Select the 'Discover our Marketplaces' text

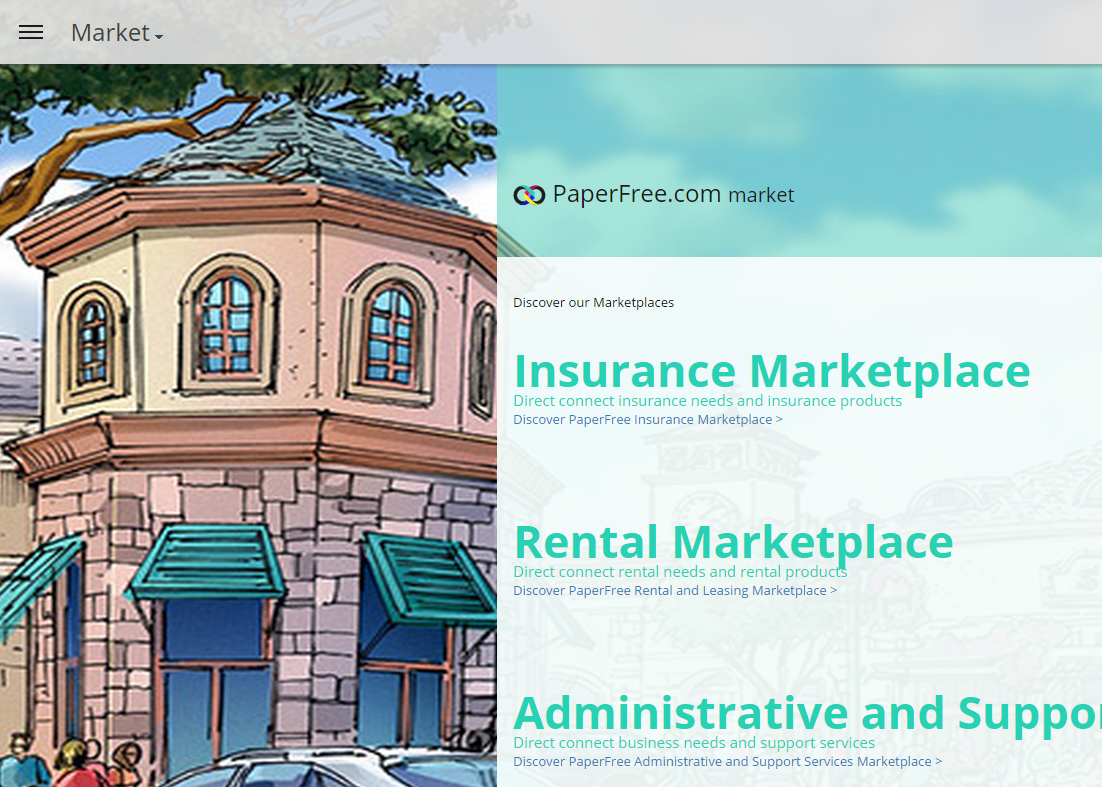[593, 302]
